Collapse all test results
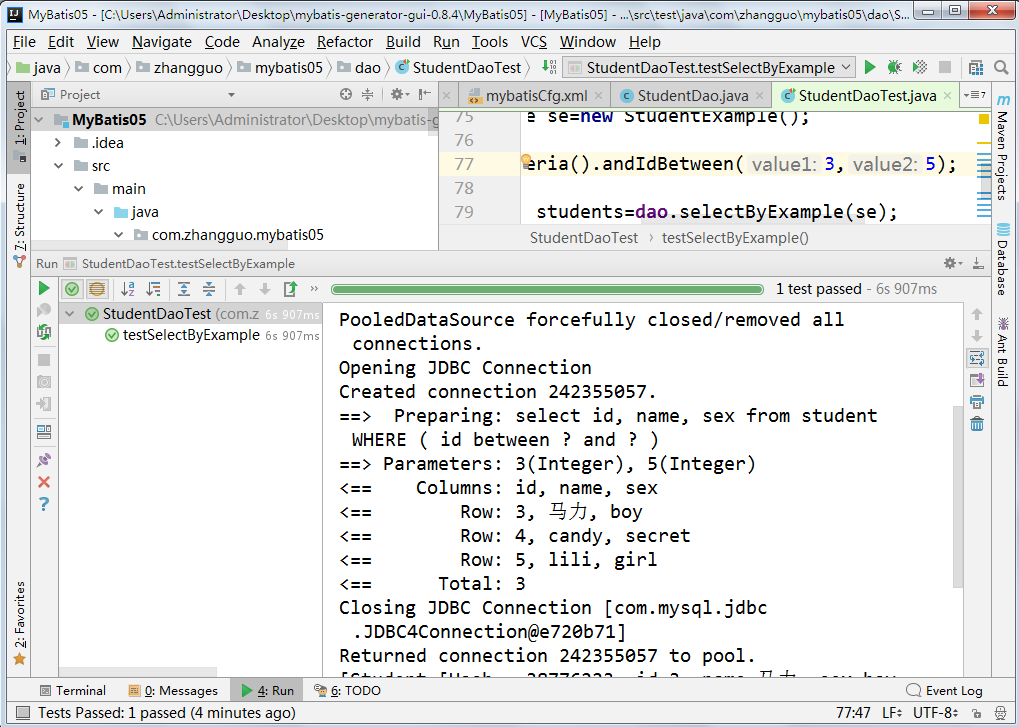 click(209, 288)
